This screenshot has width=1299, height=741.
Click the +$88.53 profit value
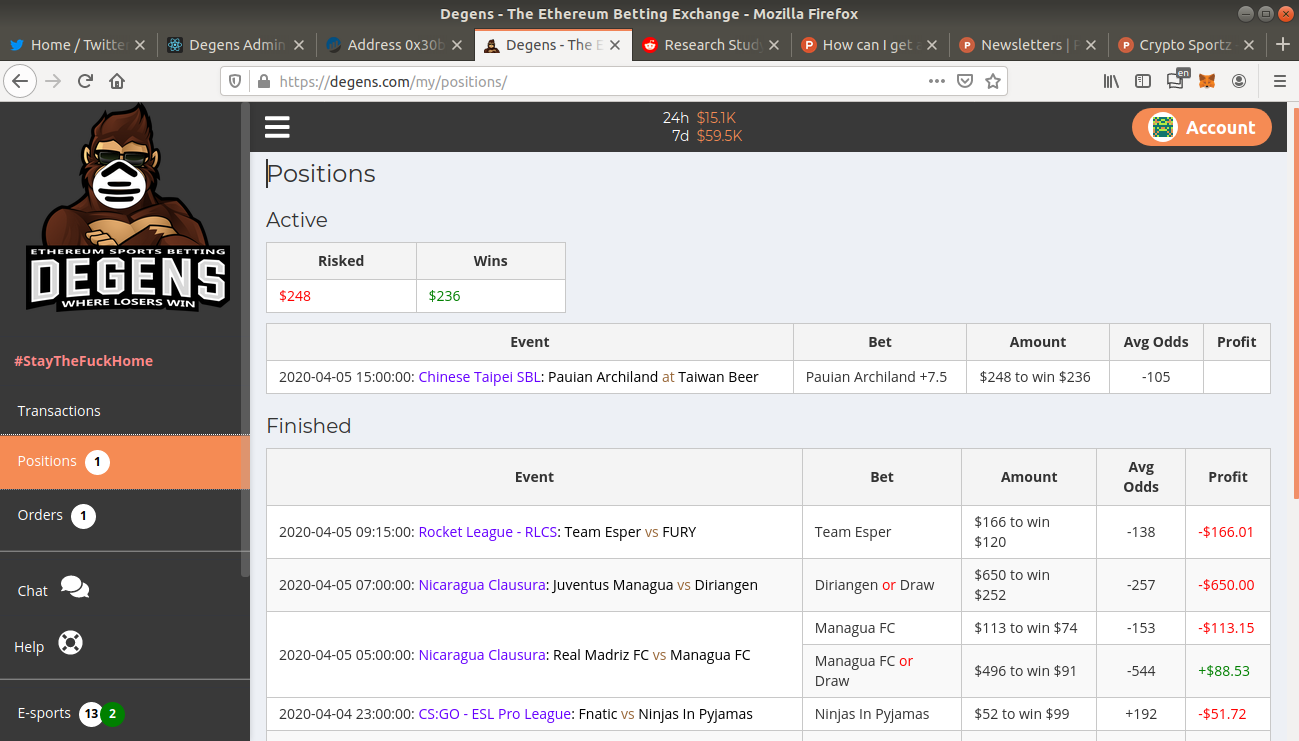click(1224, 671)
